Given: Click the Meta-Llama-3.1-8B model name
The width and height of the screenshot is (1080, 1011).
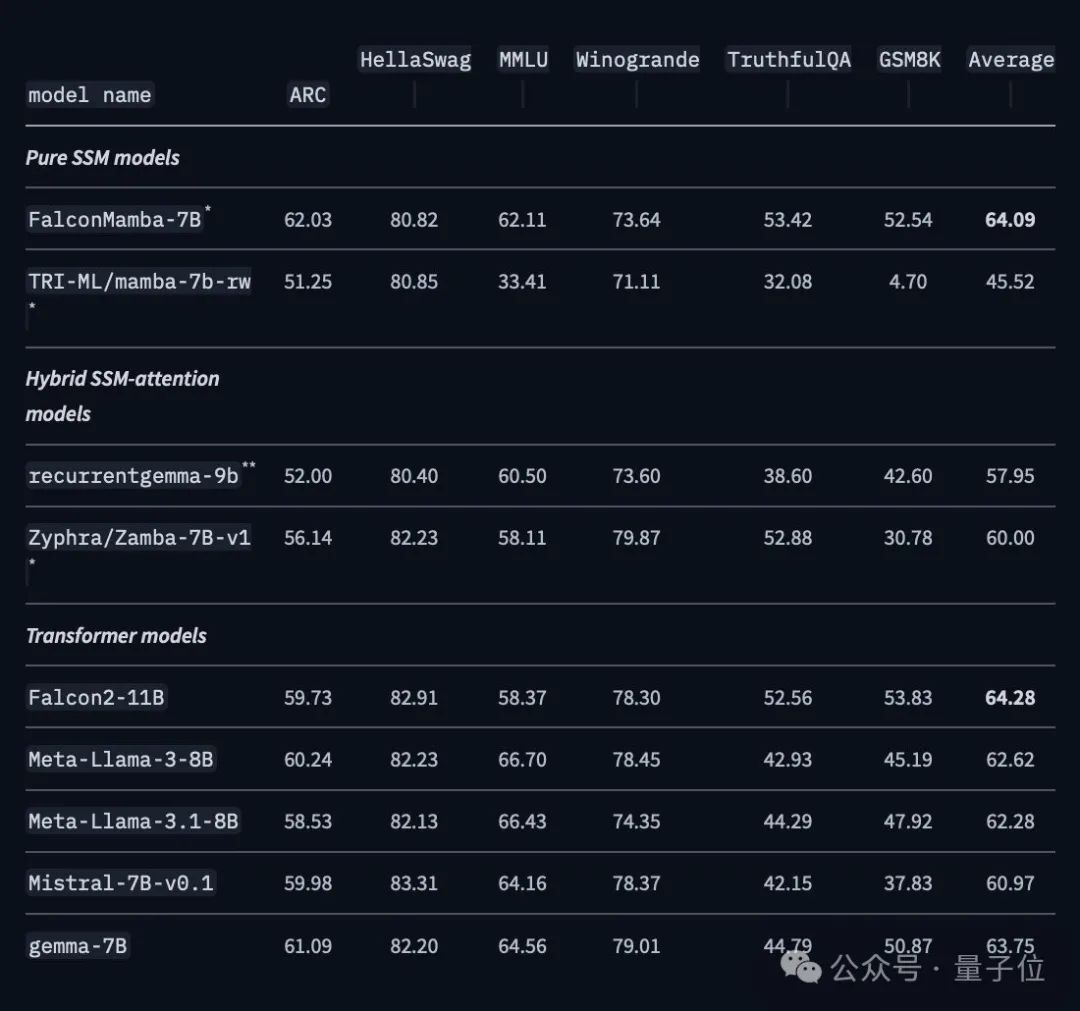Looking at the screenshot, I should tap(133, 822).
